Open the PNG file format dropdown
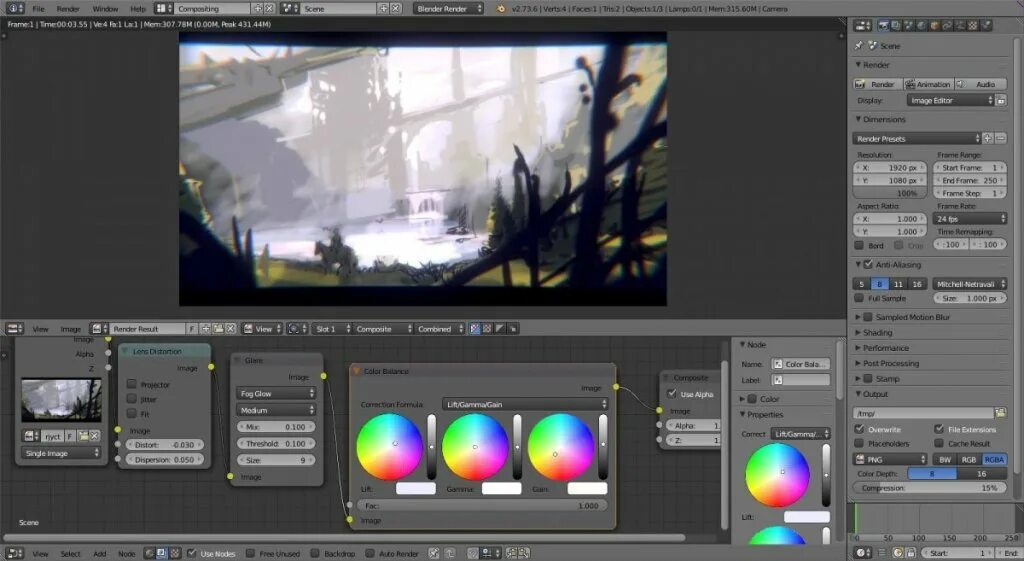 (890, 459)
